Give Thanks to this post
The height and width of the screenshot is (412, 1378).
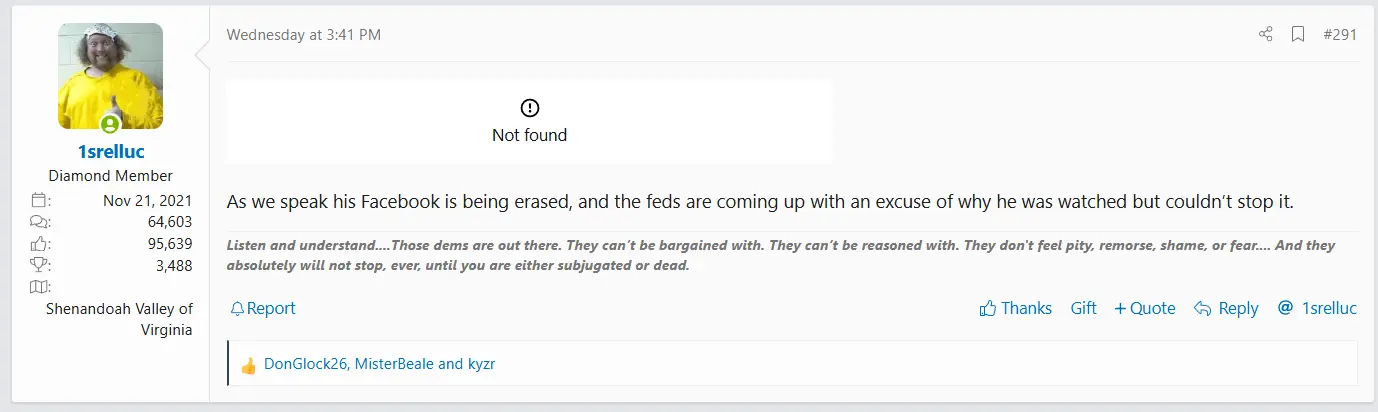click(1015, 308)
